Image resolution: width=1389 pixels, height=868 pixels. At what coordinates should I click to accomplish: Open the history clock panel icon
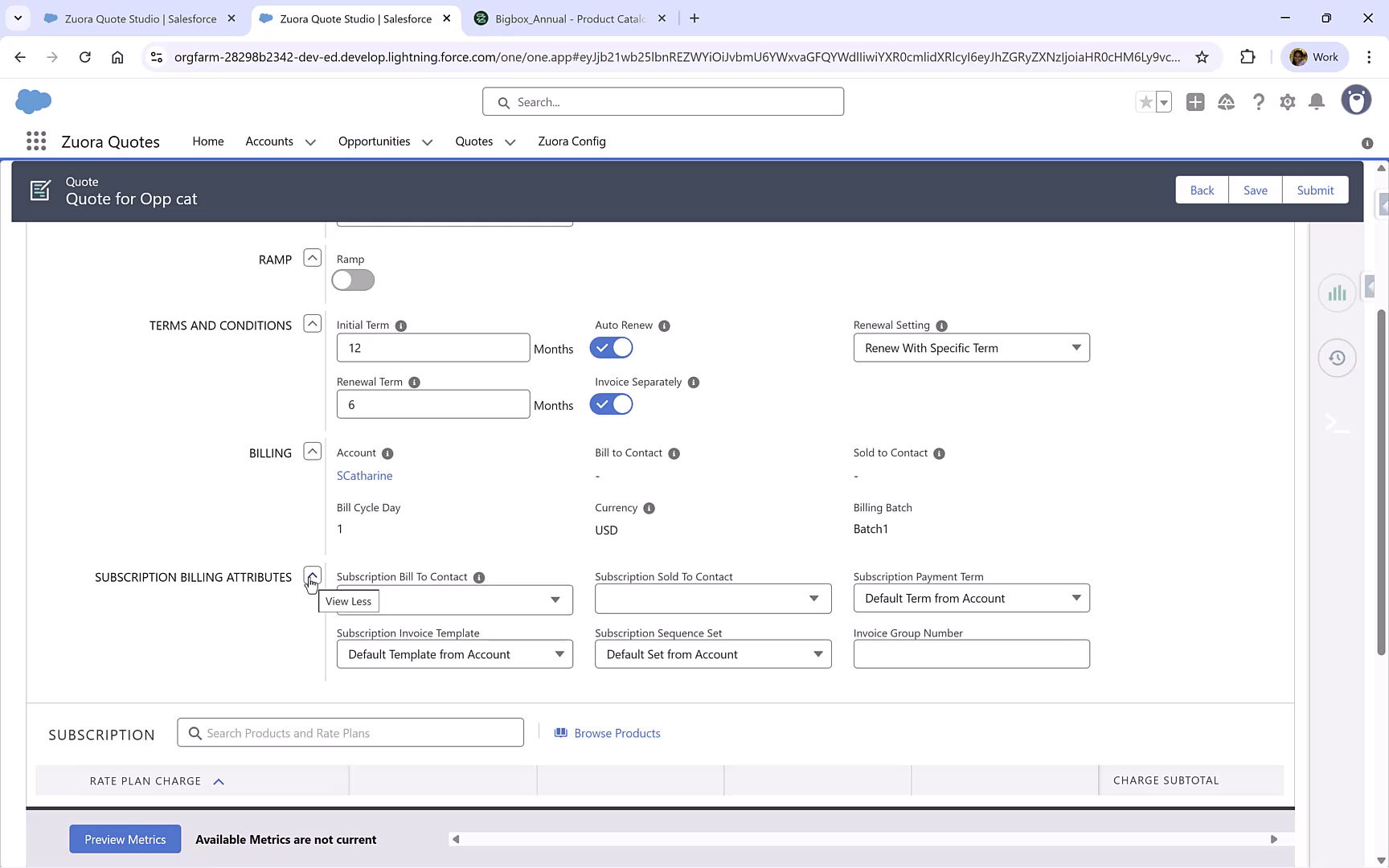pyautogui.click(x=1337, y=358)
